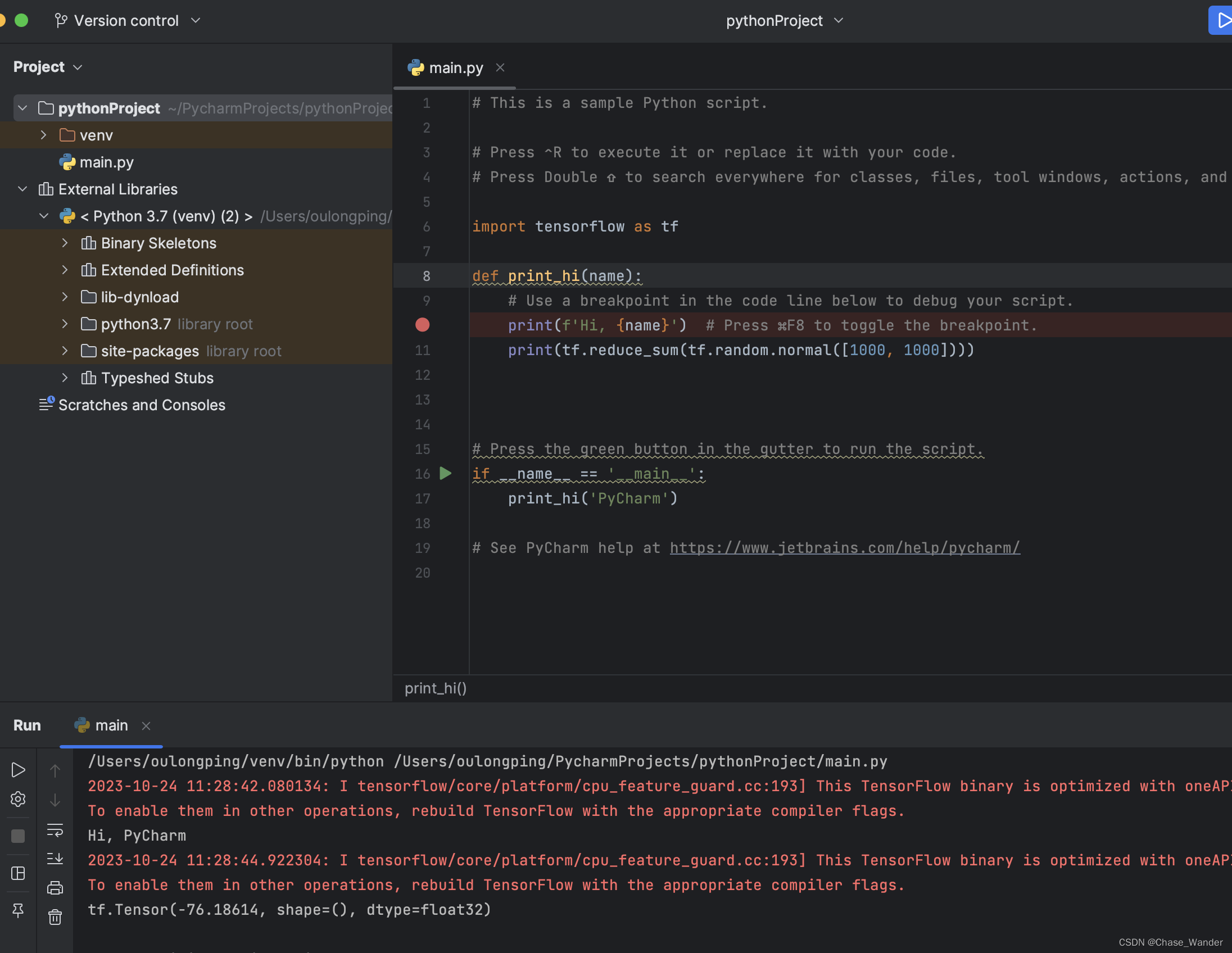Select the main run tab
The width and height of the screenshot is (1232, 953).
point(111,725)
